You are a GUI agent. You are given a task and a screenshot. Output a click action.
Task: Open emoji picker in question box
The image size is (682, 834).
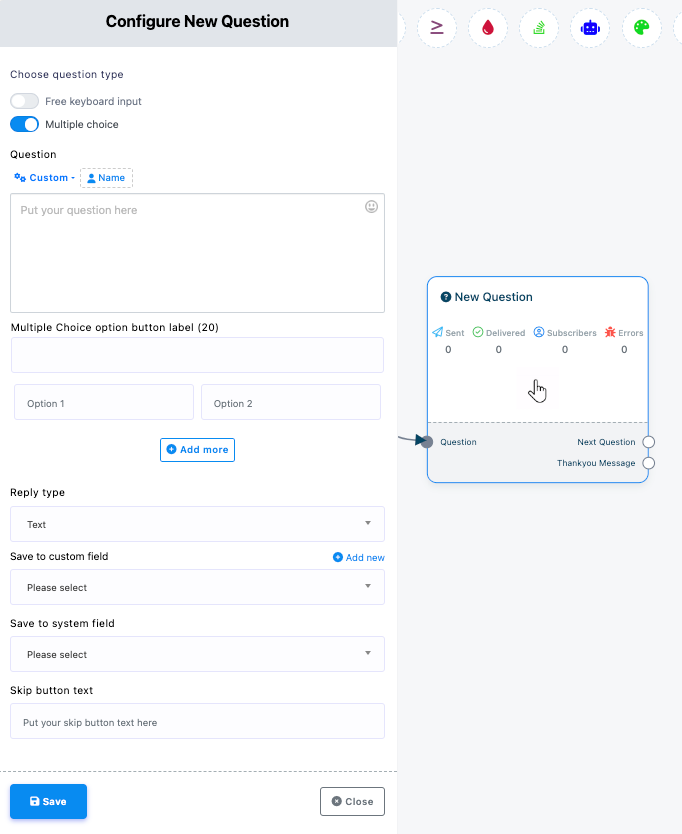coord(371,207)
